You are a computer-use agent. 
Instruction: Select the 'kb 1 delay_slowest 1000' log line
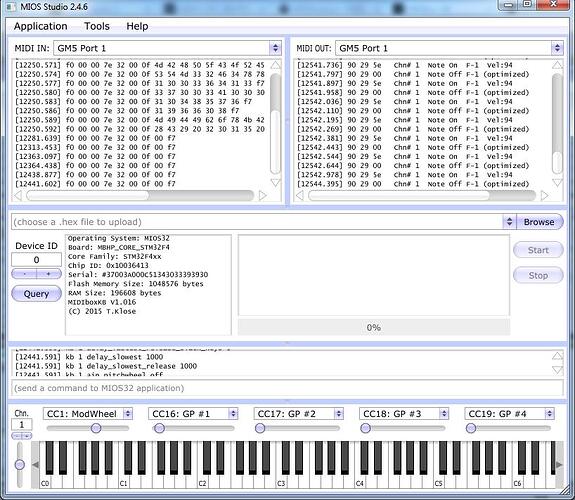click(x=89, y=357)
